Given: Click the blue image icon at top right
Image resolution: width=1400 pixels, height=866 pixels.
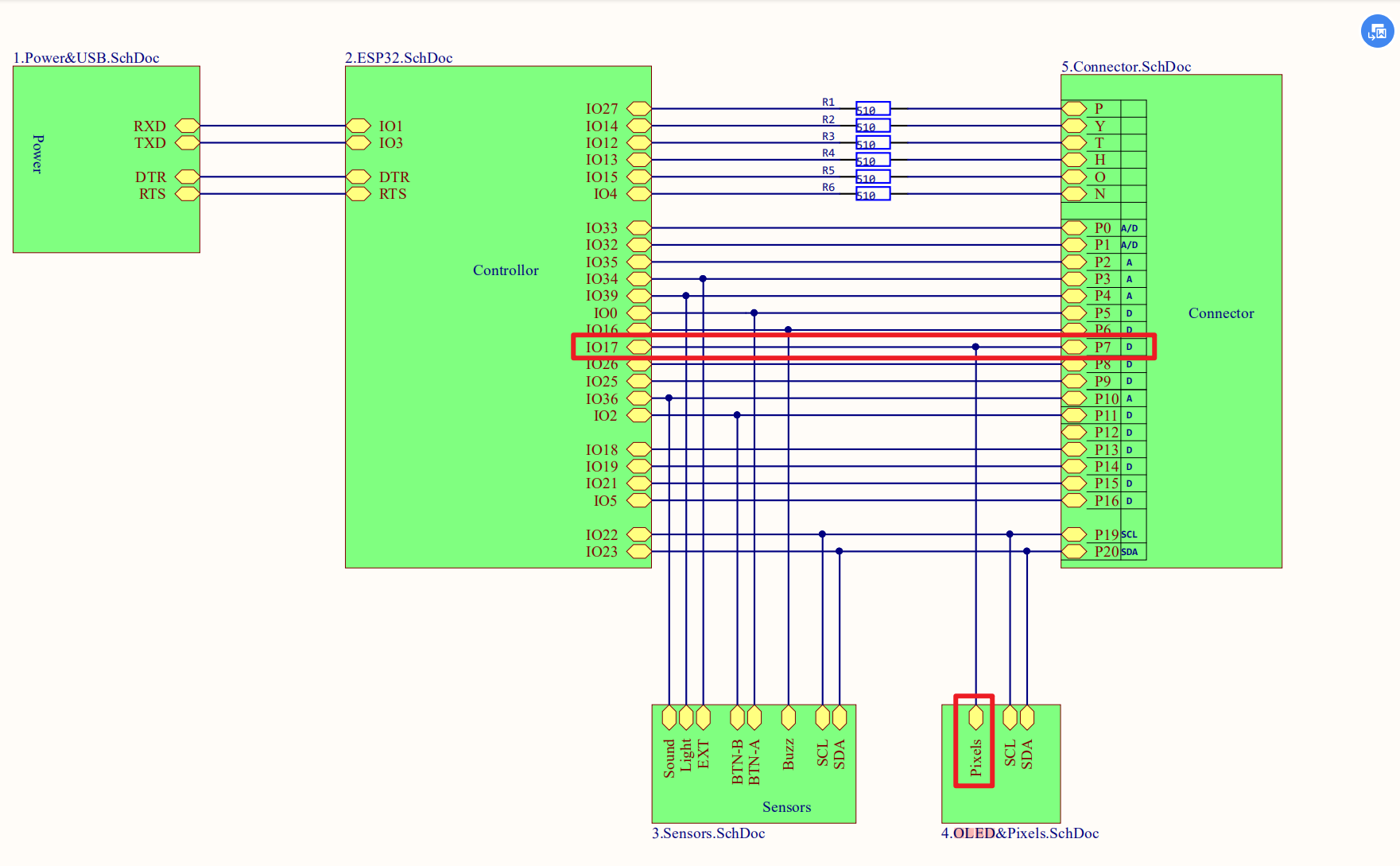Looking at the screenshot, I should pos(1377,32).
